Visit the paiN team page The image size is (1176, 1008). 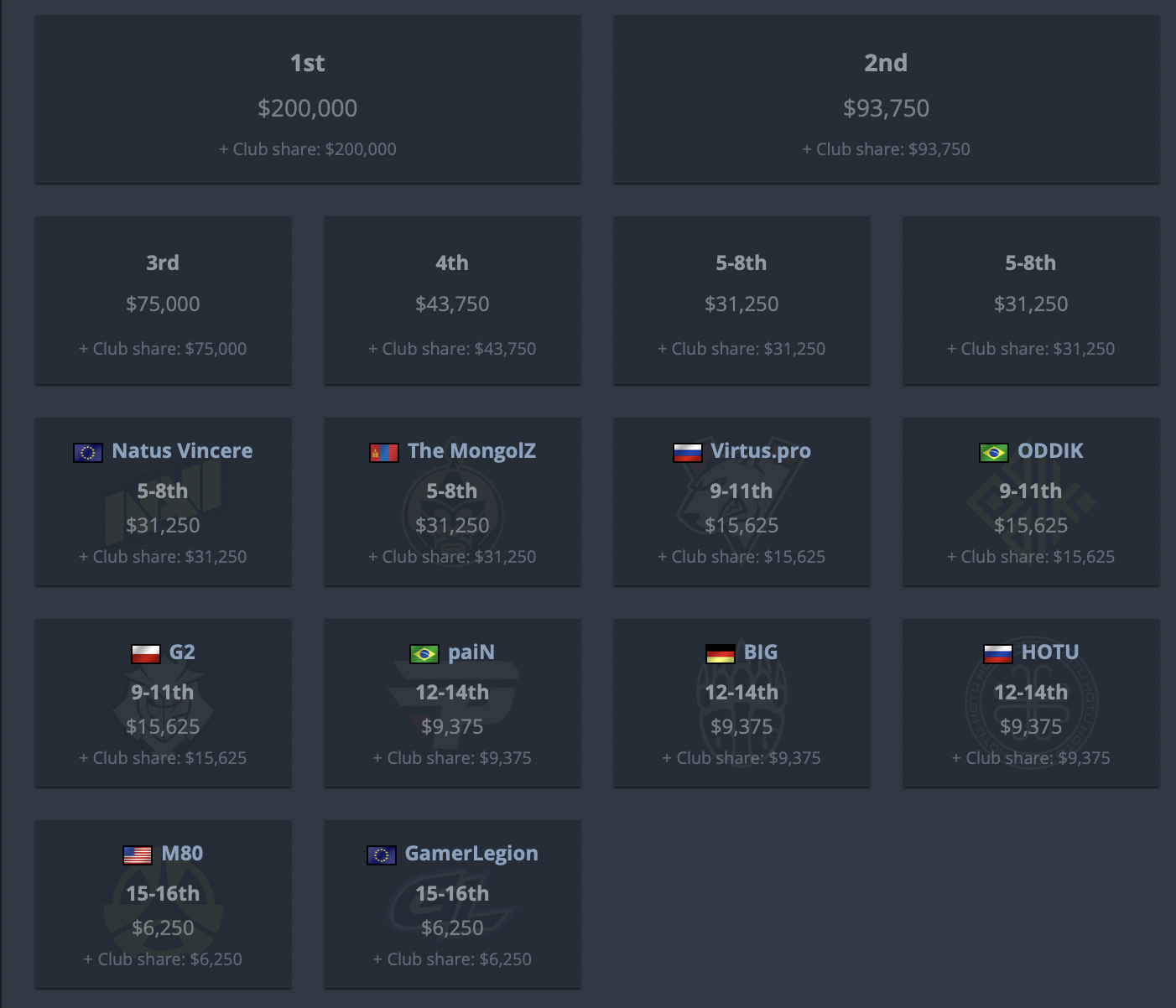[471, 652]
